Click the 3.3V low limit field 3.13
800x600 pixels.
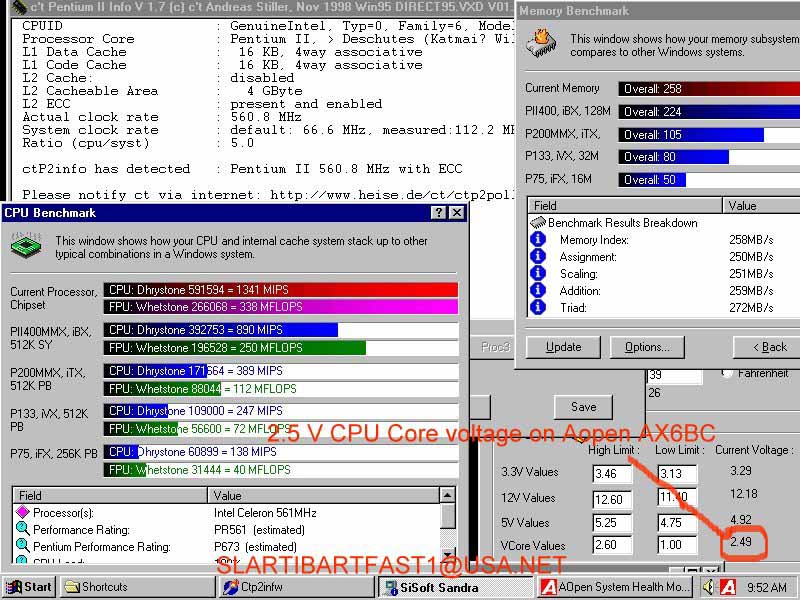click(677, 473)
